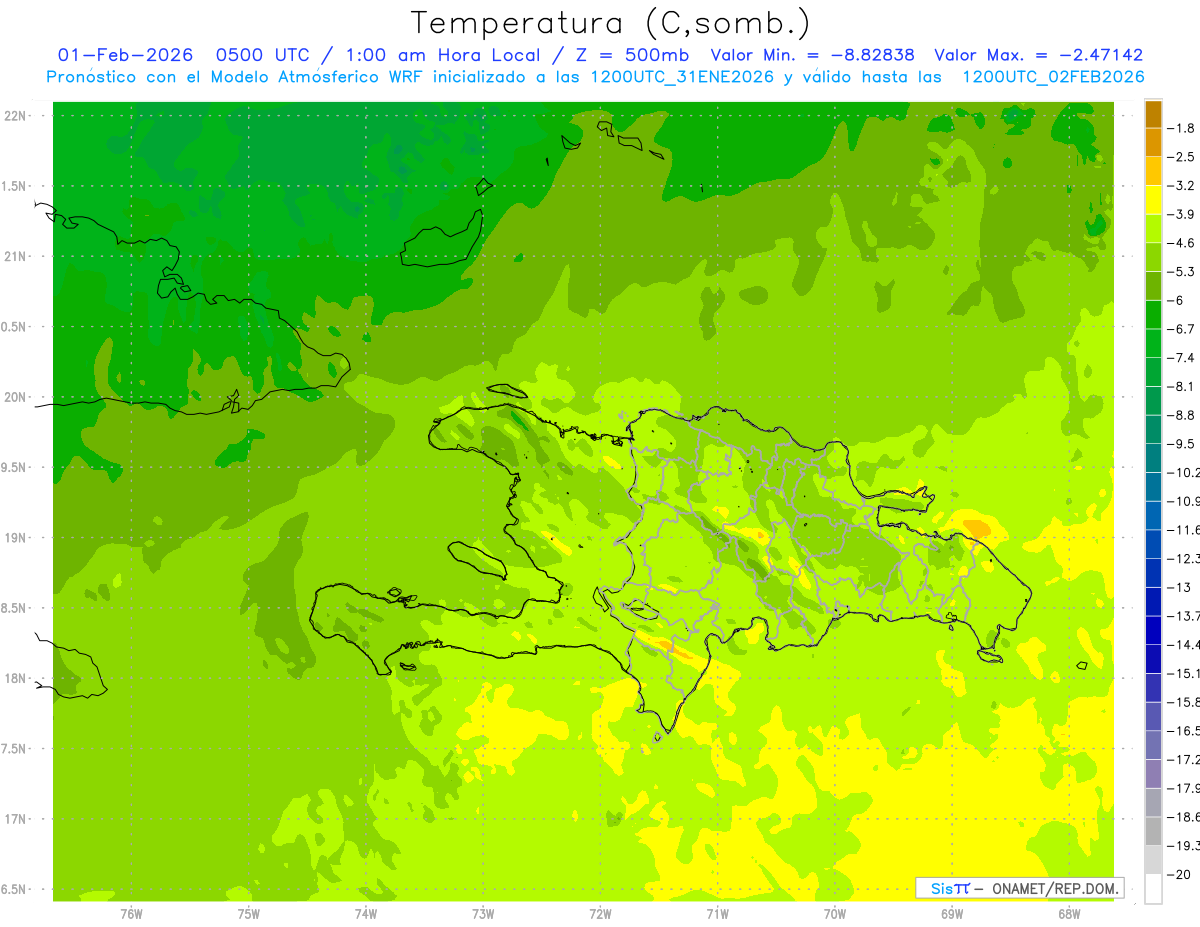Click the '-18.6' colorbar value
1200x927 pixels.
pos(1184,817)
